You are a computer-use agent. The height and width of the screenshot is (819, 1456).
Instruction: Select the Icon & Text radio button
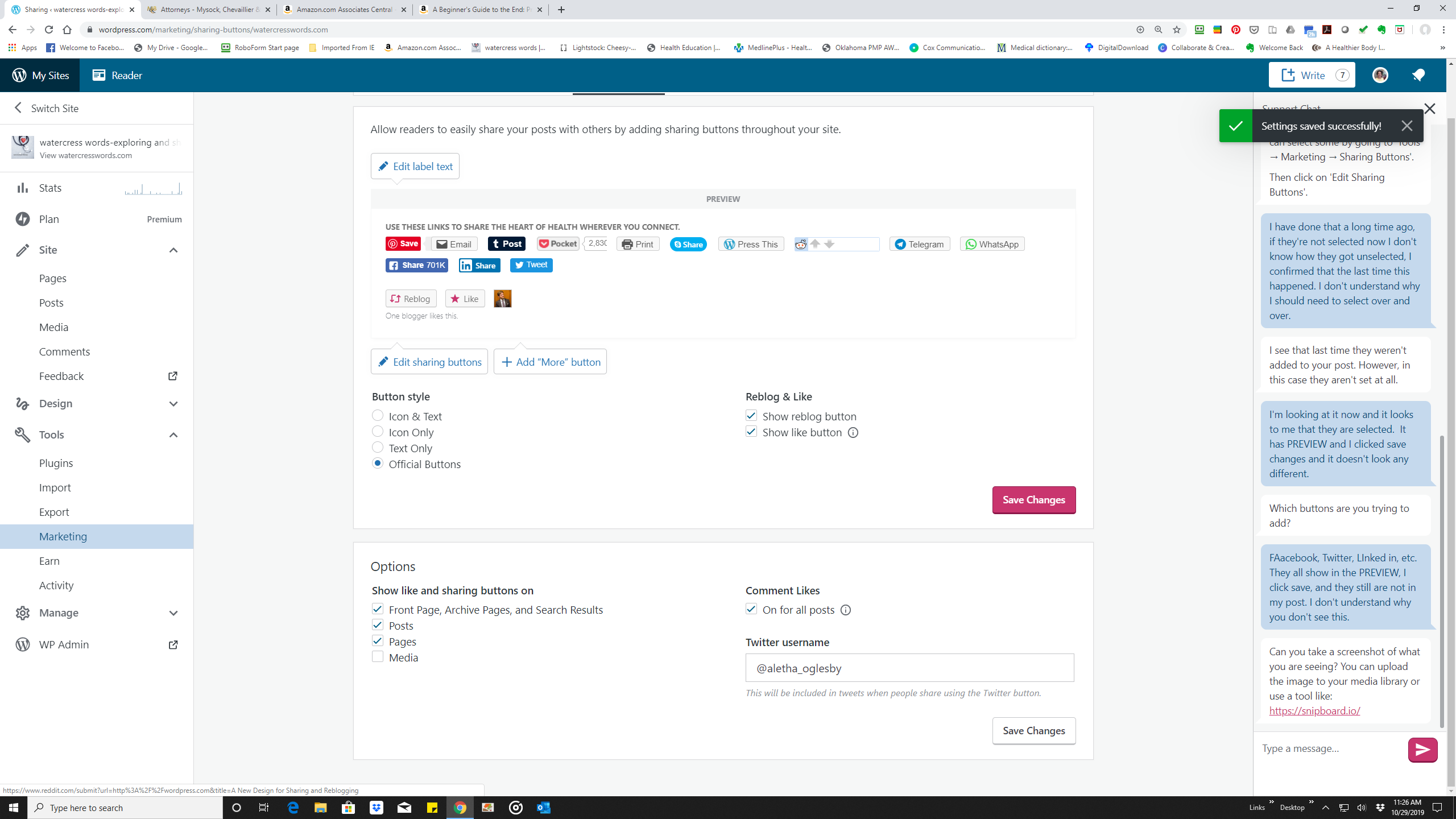point(378,416)
